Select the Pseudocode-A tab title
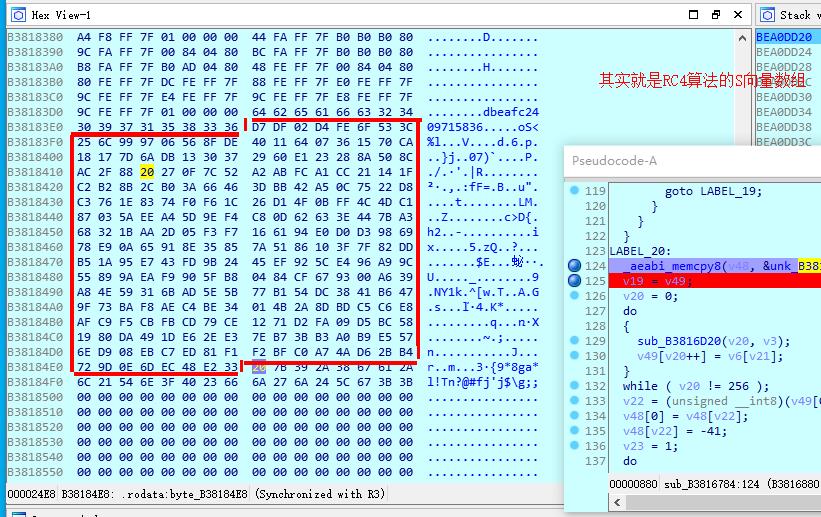The height and width of the screenshot is (517, 821). click(614, 161)
